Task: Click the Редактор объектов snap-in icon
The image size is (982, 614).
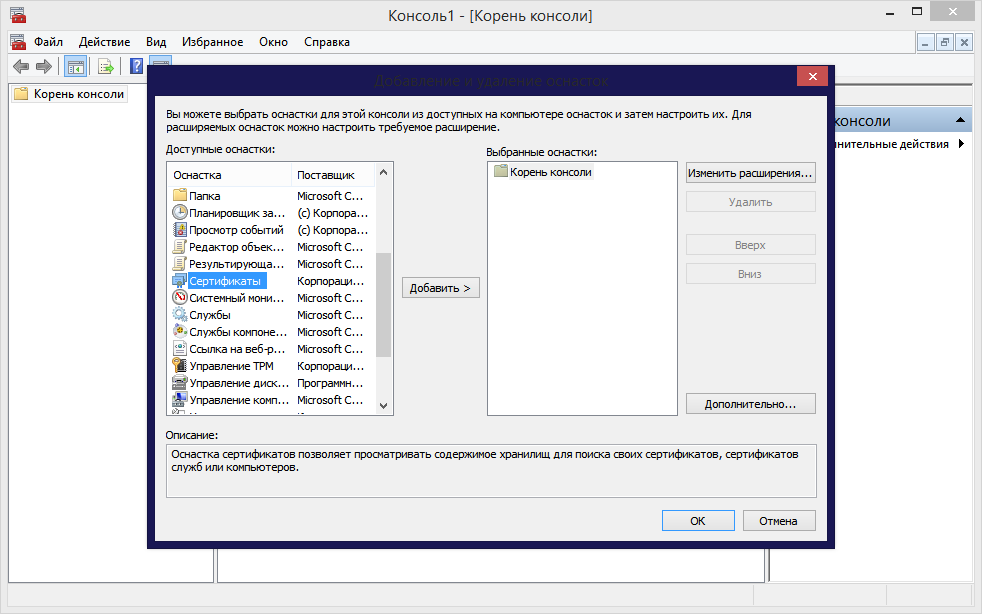Action: point(180,246)
